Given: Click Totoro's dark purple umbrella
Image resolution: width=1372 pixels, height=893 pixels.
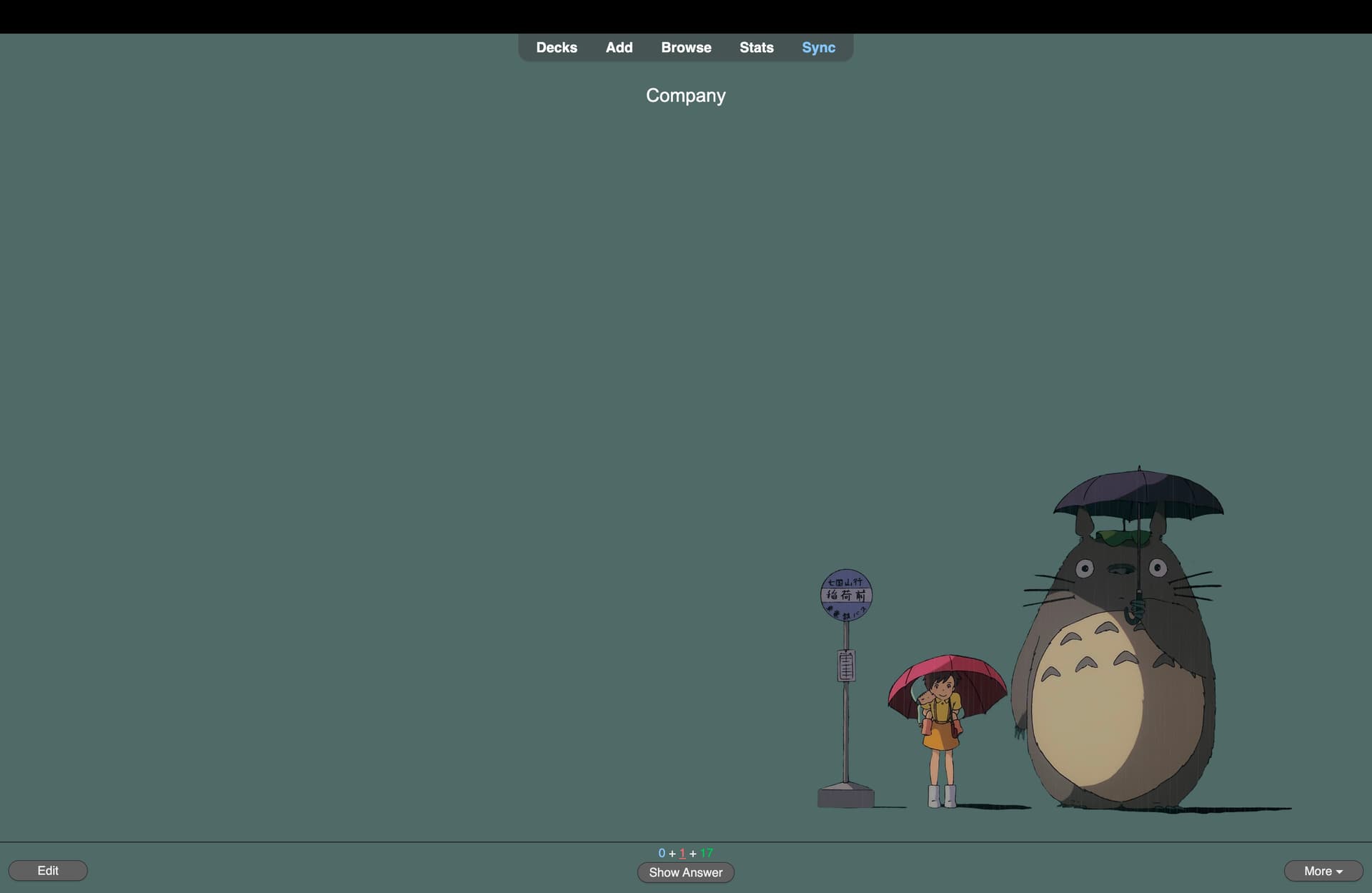Looking at the screenshot, I should click(x=1138, y=493).
